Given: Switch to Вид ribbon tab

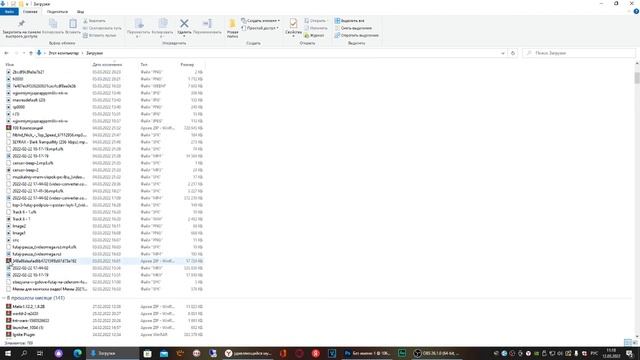Looking at the screenshot, I should tap(80, 11).
